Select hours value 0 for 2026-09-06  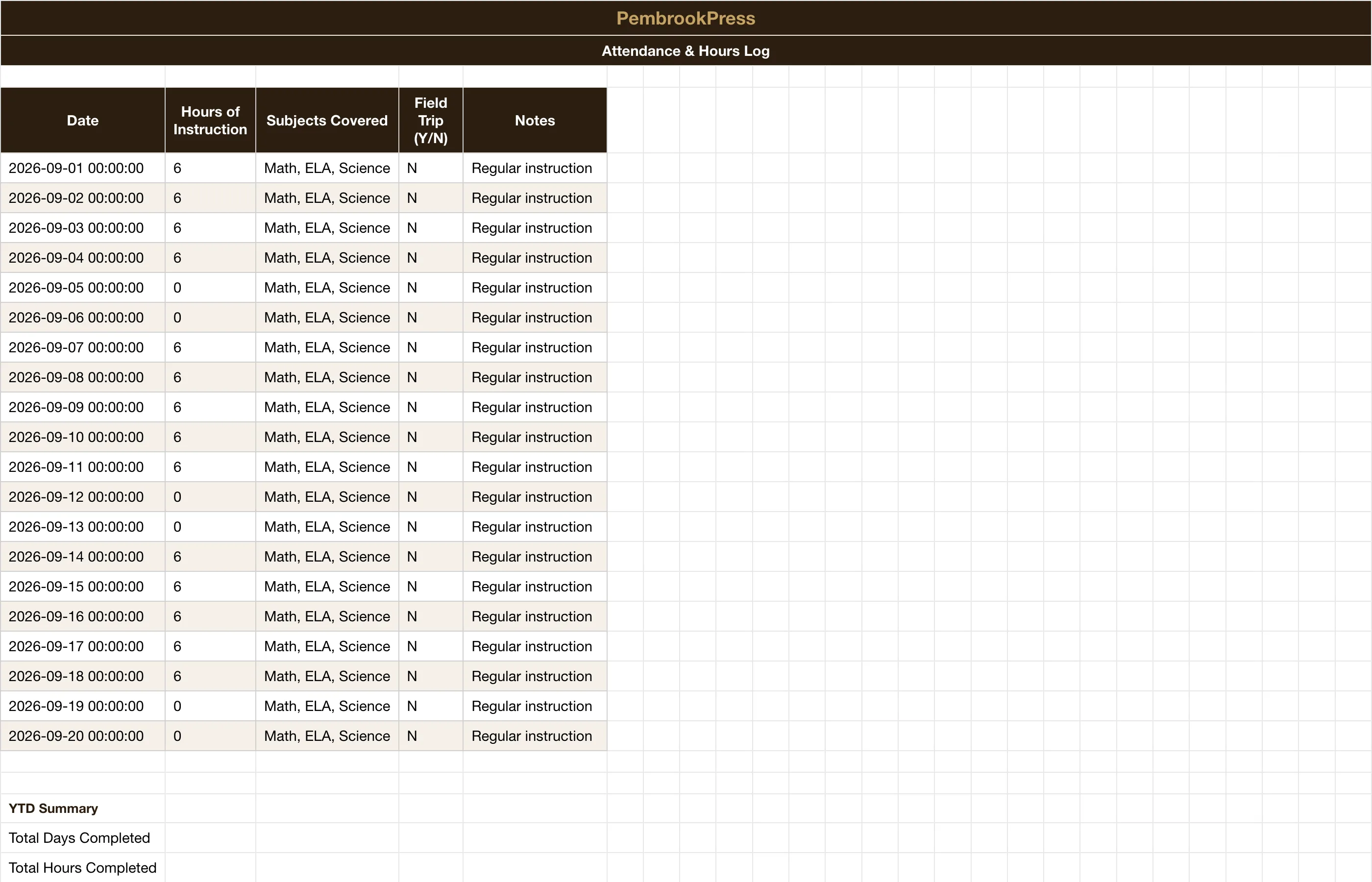210,318
